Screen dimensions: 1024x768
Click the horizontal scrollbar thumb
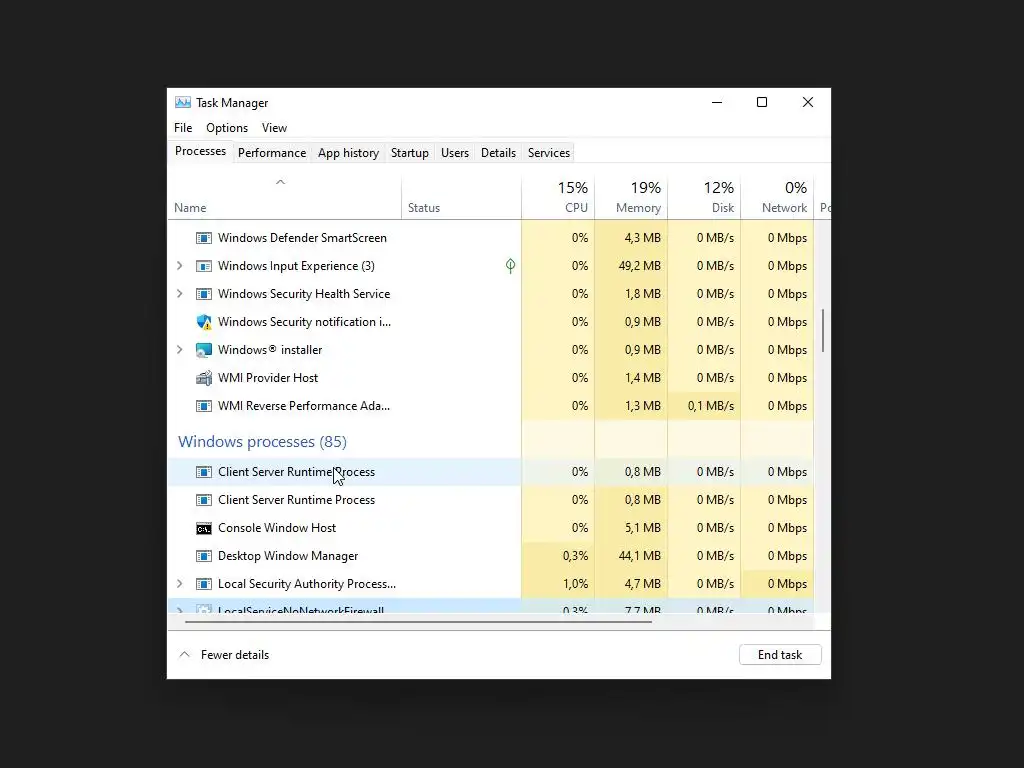[x=418, y=622]
